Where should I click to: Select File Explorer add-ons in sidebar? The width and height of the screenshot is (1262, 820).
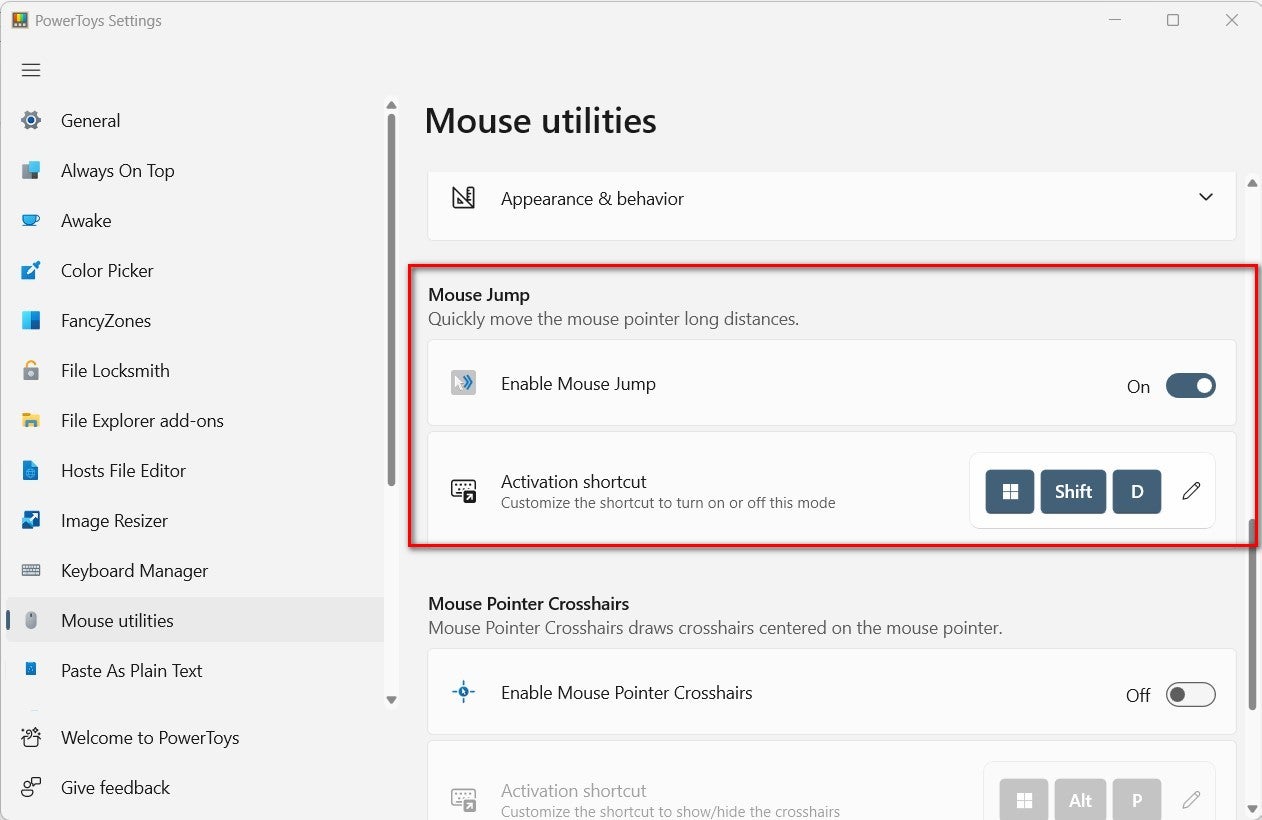195,420
